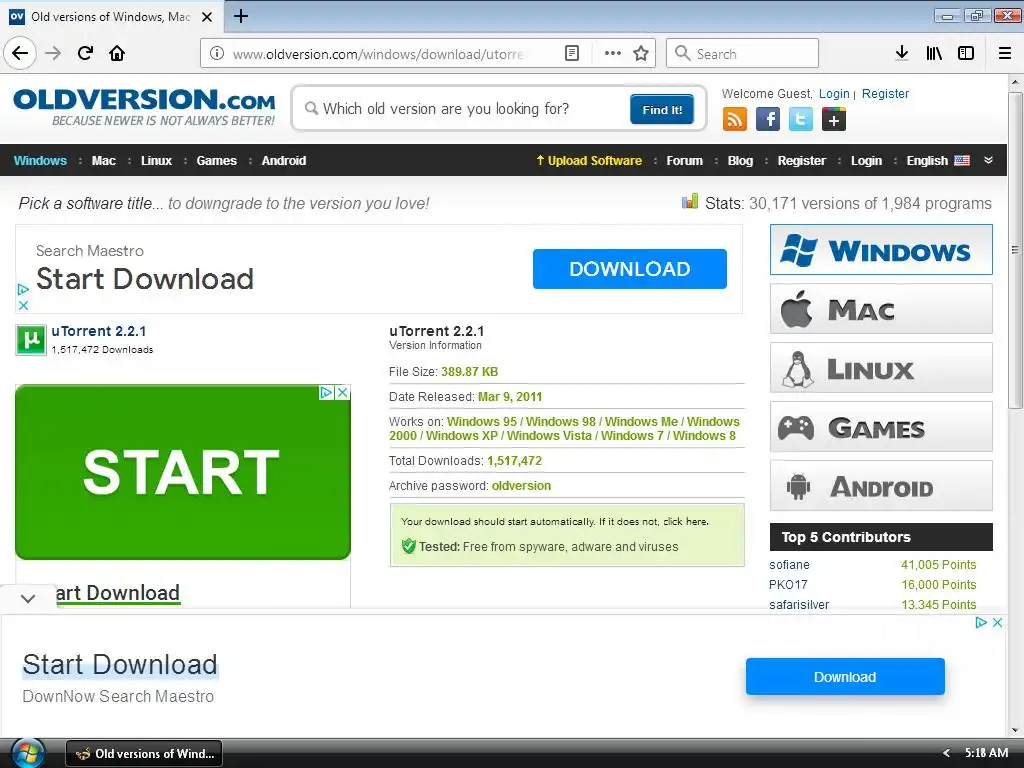
Task: Open the Windows Start orb
Action: [x=26, y=753]
